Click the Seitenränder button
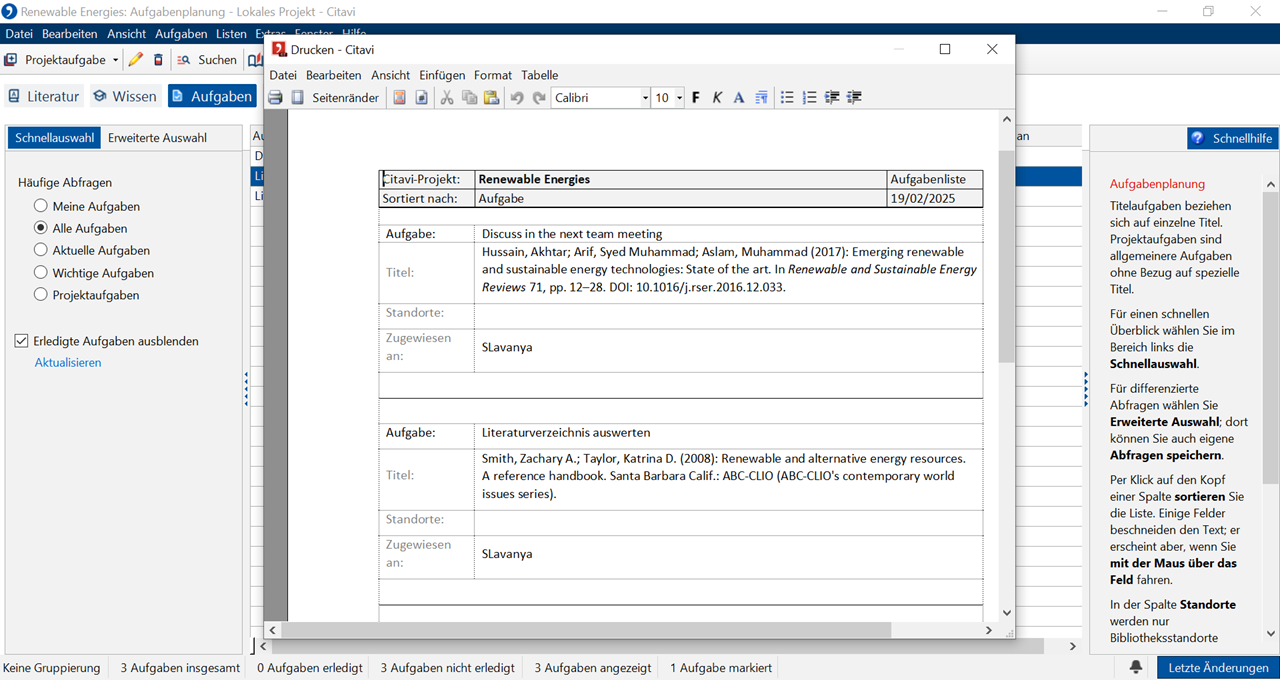Image resolution: width=1280 pixels, height=680 pixels. point(345,97)
